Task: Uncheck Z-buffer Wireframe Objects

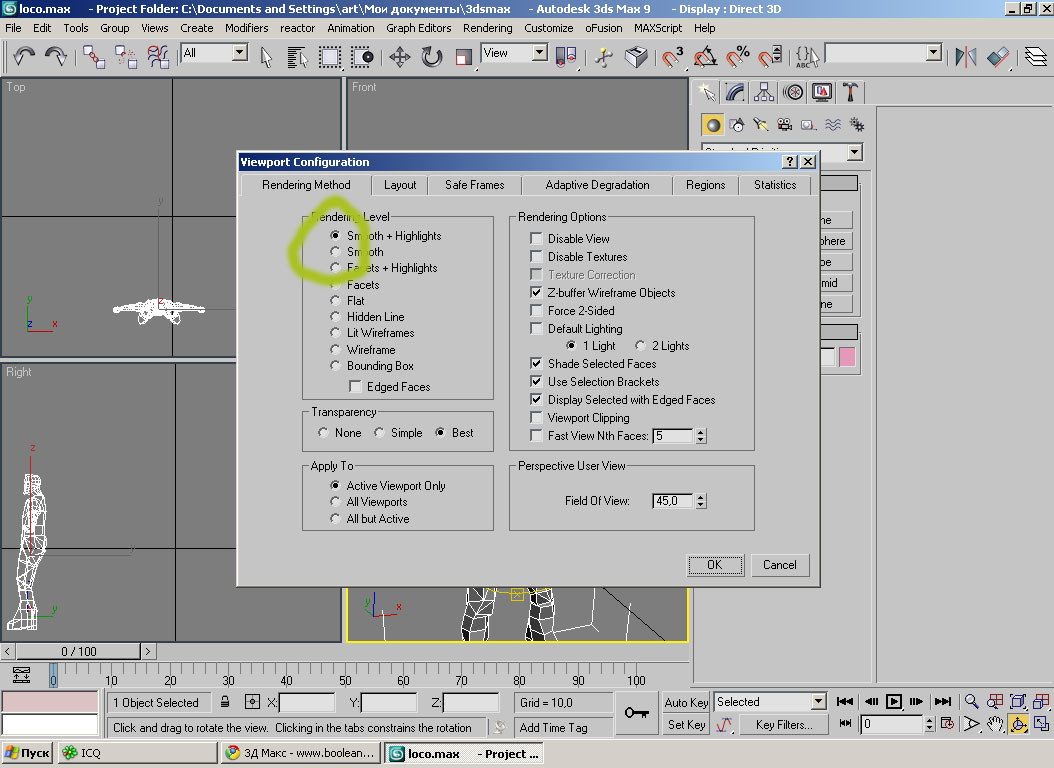Action: pos(537,293)
